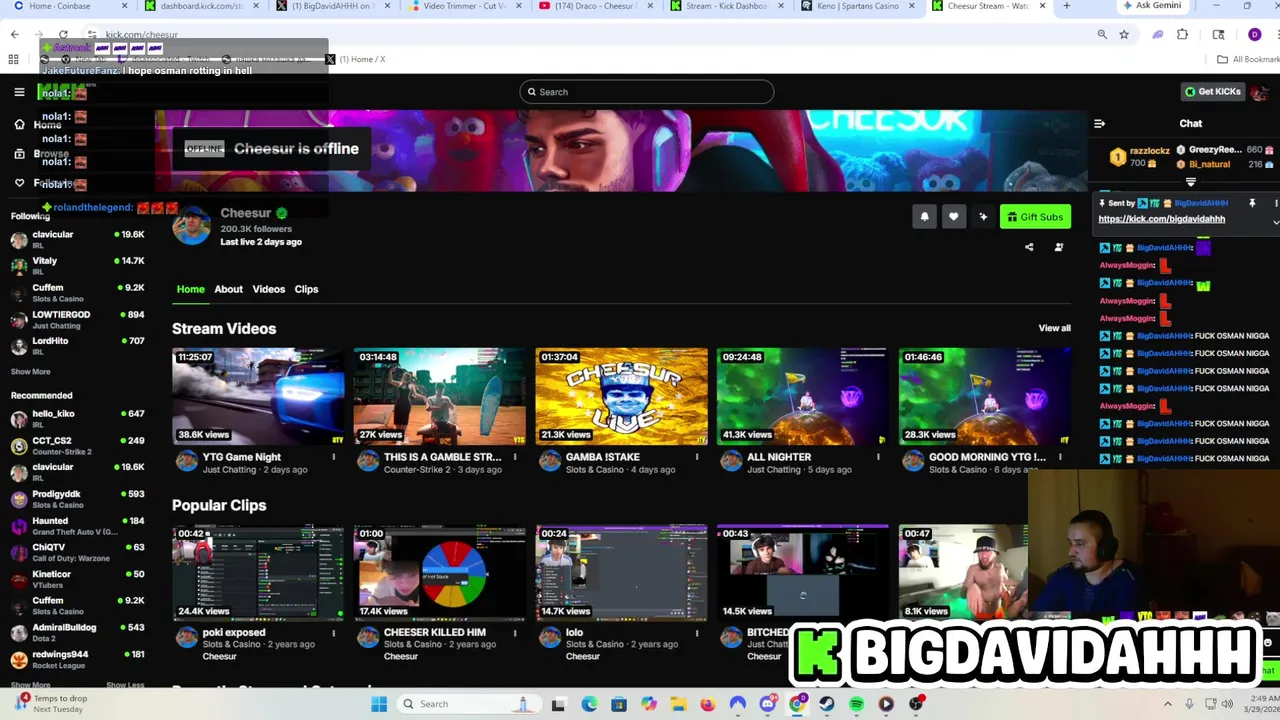This screenshot has height=720, width=1280.
Task: Open Spotify from the taskbar
Action: pos(856,704)
